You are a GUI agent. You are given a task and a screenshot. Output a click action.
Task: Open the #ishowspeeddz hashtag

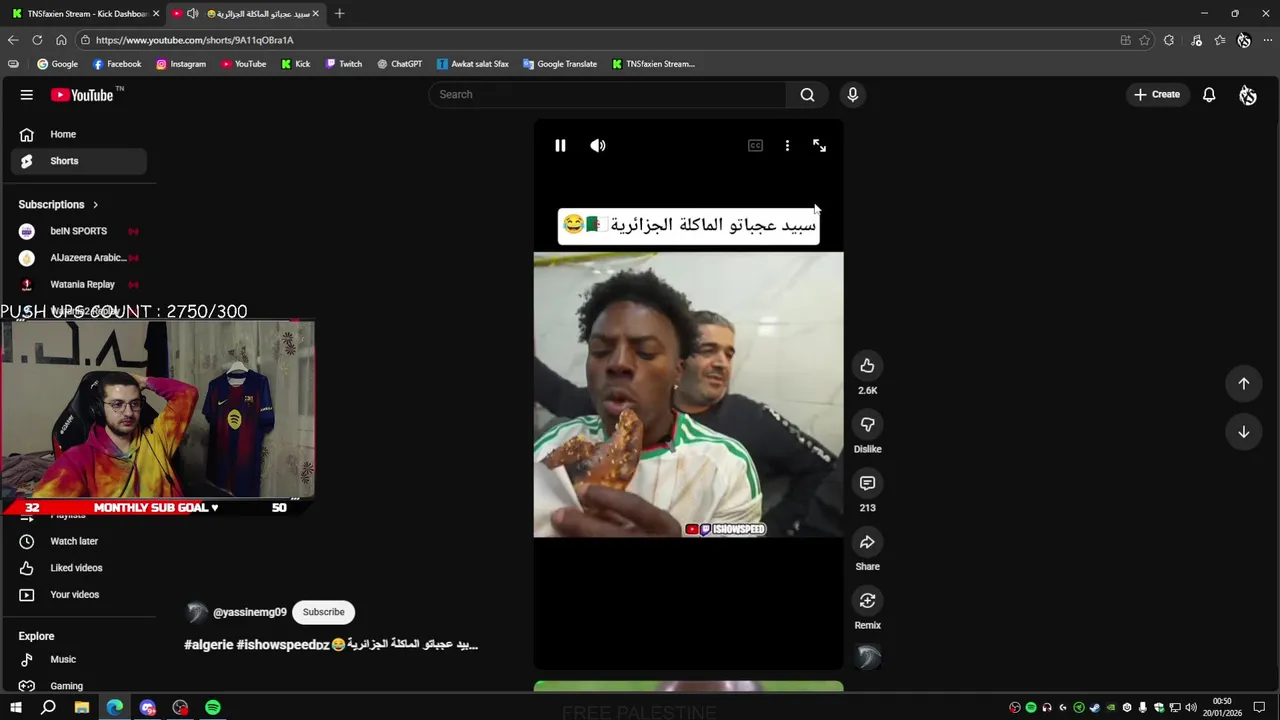tap(283, 645)
